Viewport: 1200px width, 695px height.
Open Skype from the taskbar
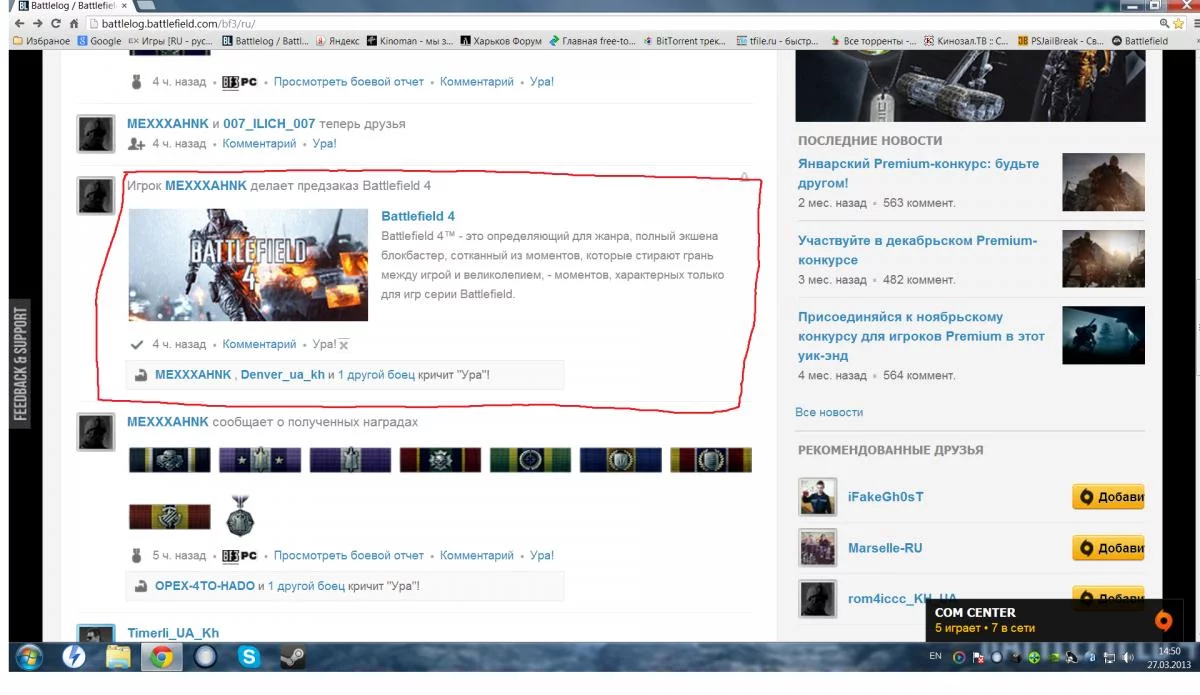tap(249, 657)
